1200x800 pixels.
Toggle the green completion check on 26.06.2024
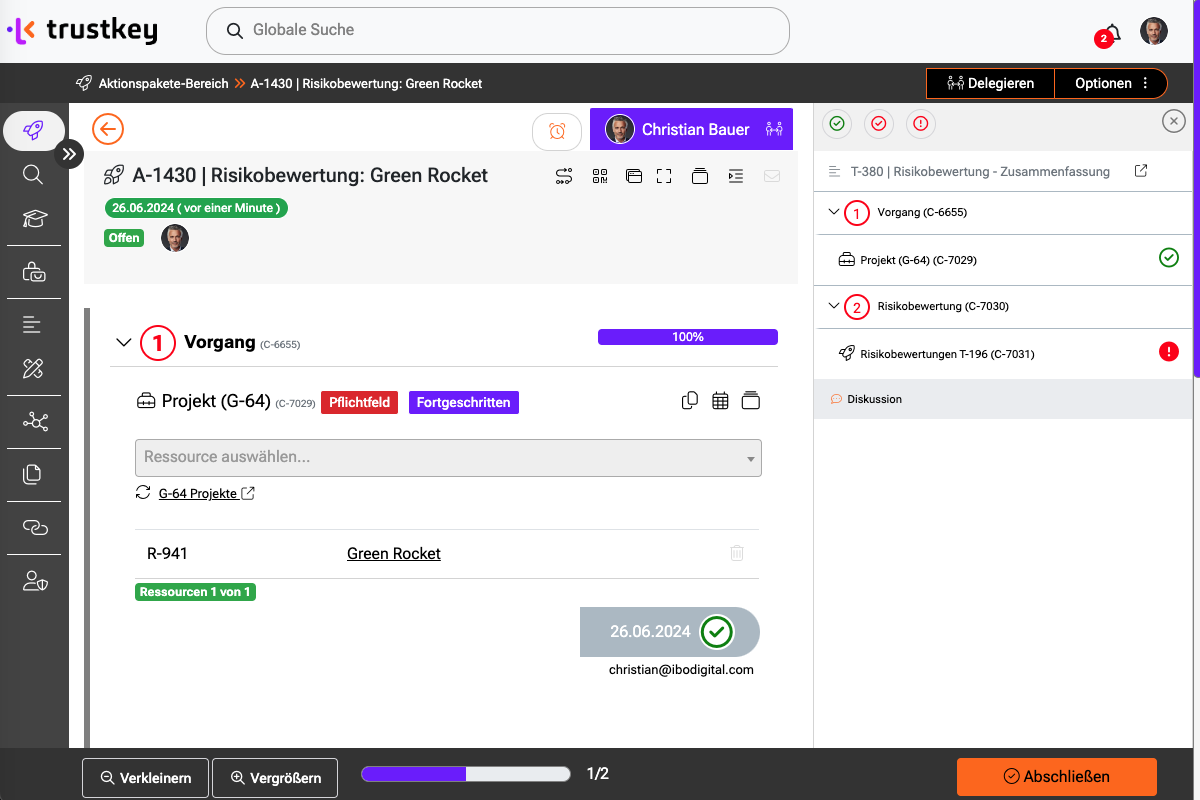717,632
